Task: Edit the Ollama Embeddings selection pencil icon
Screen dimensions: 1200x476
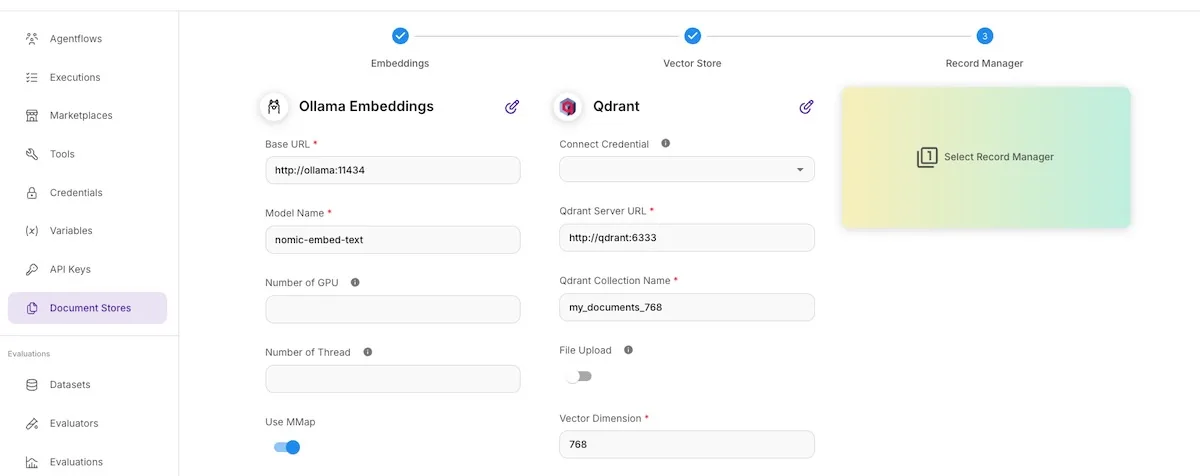Action: pyautogui.click(x=512, y=106)
